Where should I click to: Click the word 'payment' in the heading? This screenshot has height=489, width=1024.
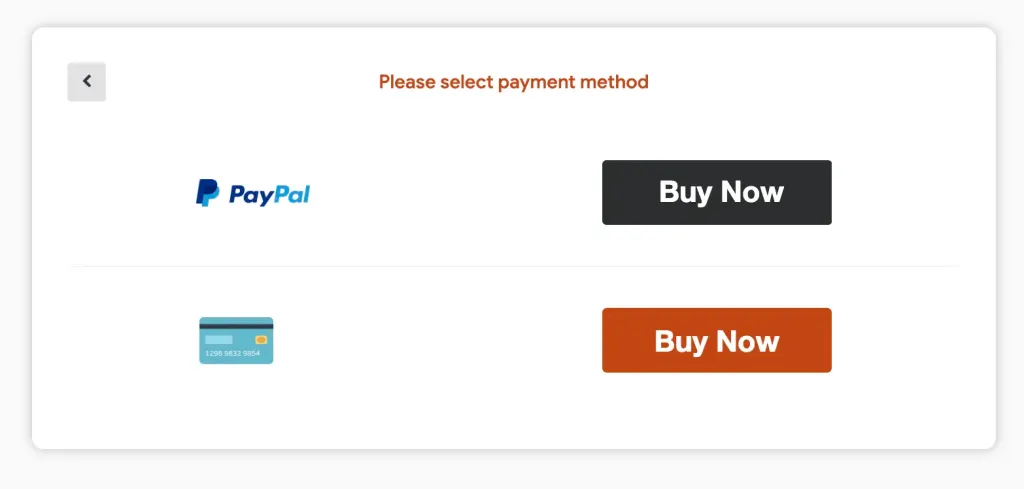(x=535, y=83)
